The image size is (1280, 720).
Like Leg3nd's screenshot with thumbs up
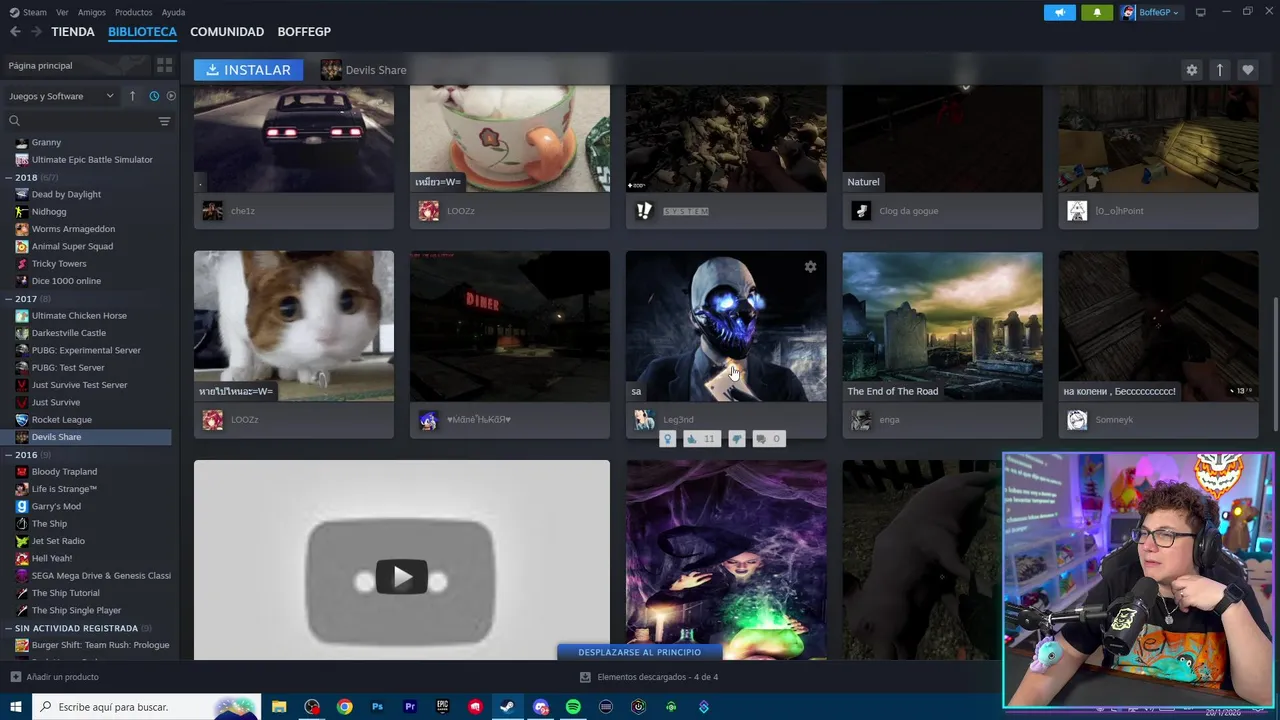tap(701, 438)
